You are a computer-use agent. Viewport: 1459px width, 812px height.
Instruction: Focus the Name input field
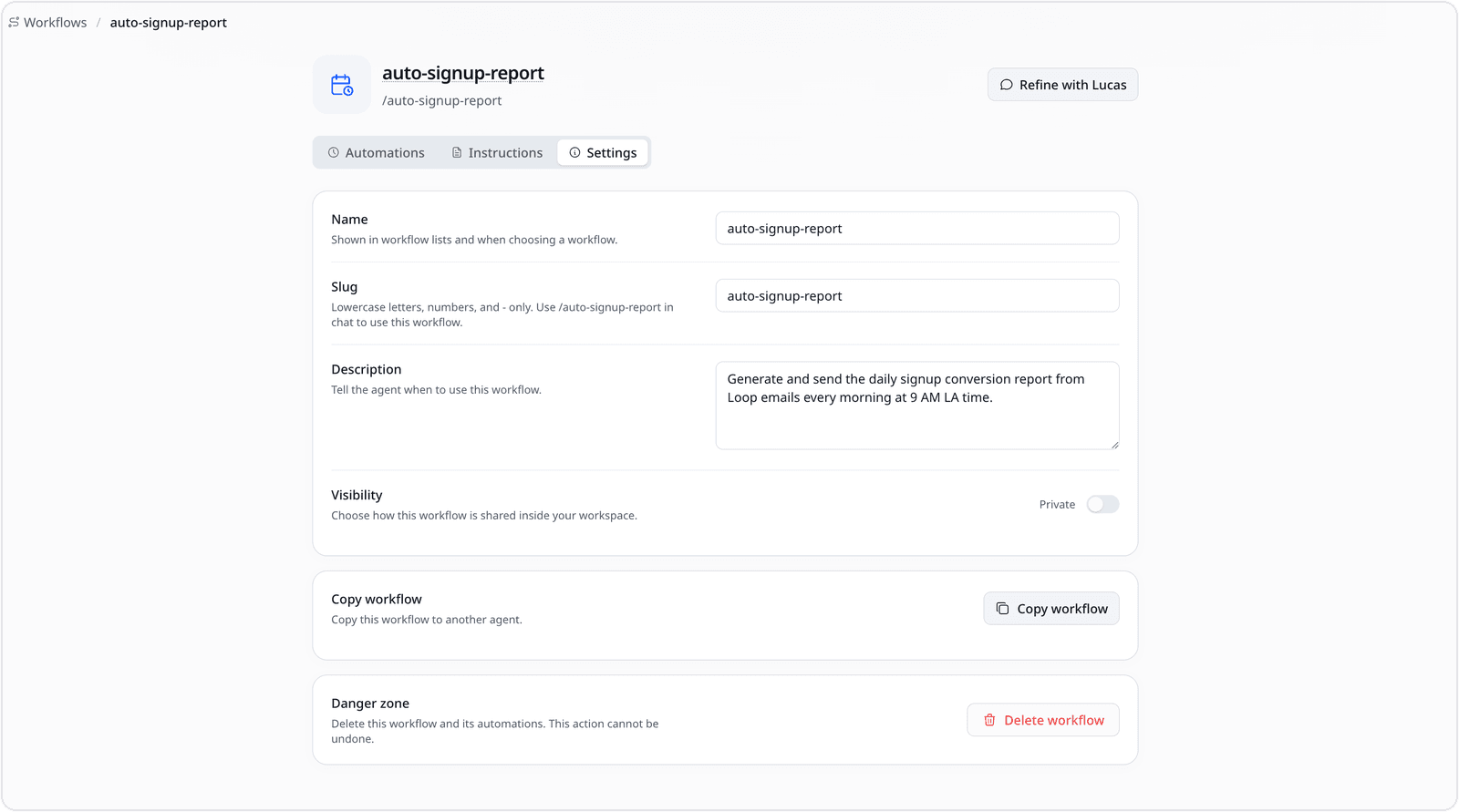click(x=917, y=229)
